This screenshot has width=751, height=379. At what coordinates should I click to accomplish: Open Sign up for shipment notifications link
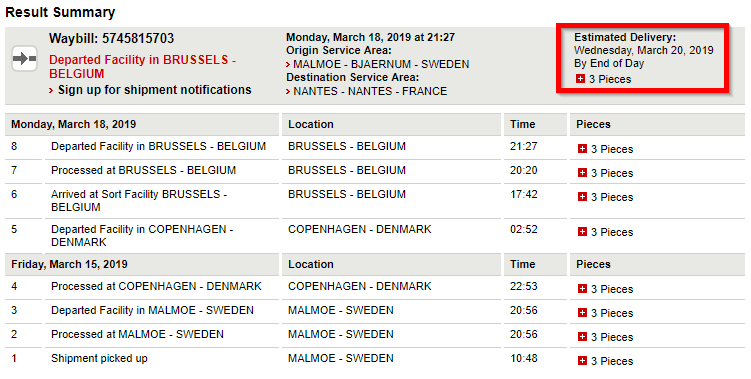(154, 90)
